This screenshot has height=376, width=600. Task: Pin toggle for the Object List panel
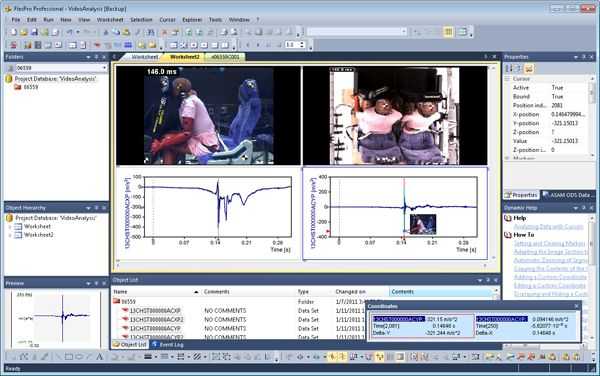point(488,280)
